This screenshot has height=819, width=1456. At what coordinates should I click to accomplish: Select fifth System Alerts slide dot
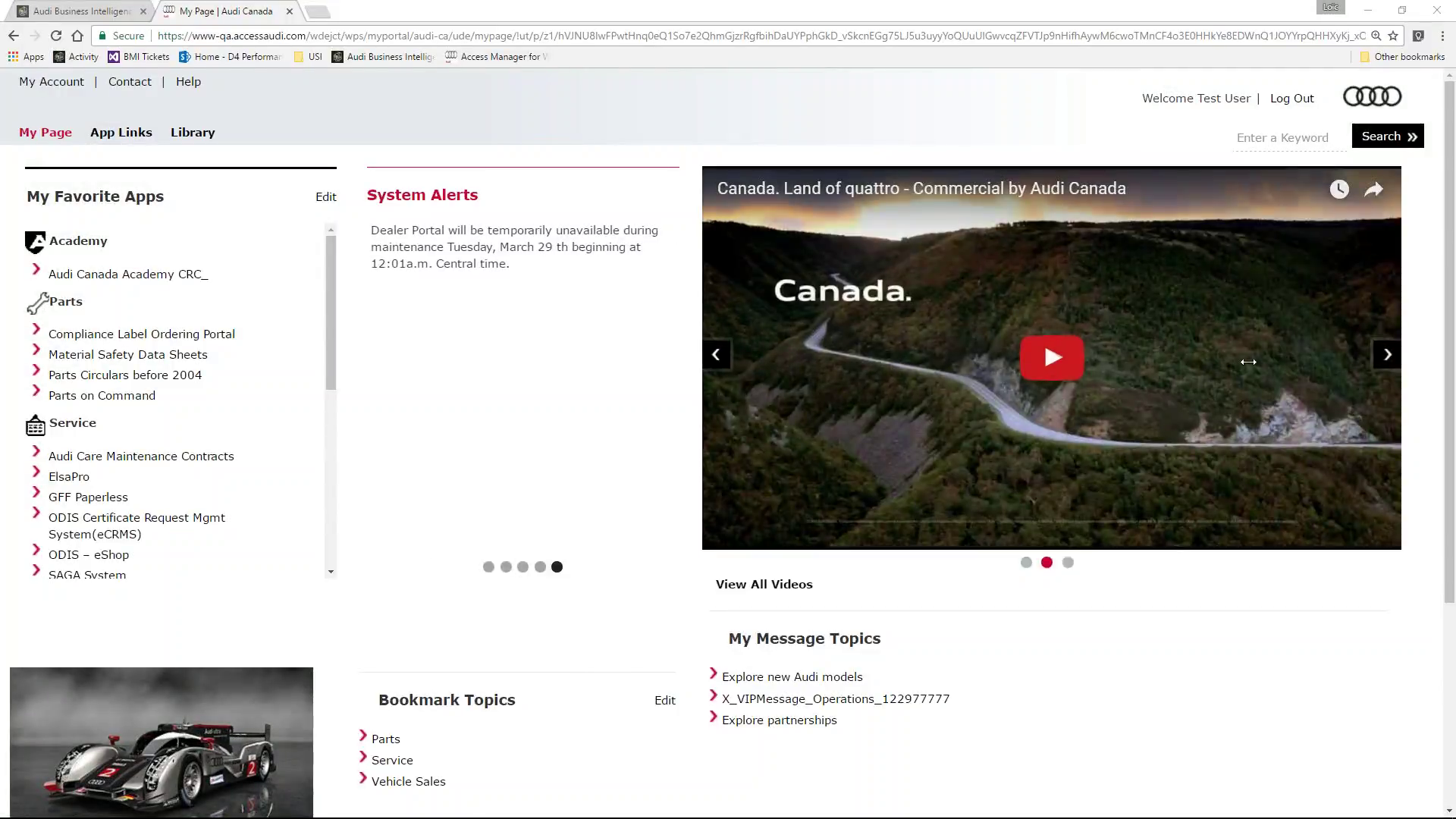(x=557, y=567)
